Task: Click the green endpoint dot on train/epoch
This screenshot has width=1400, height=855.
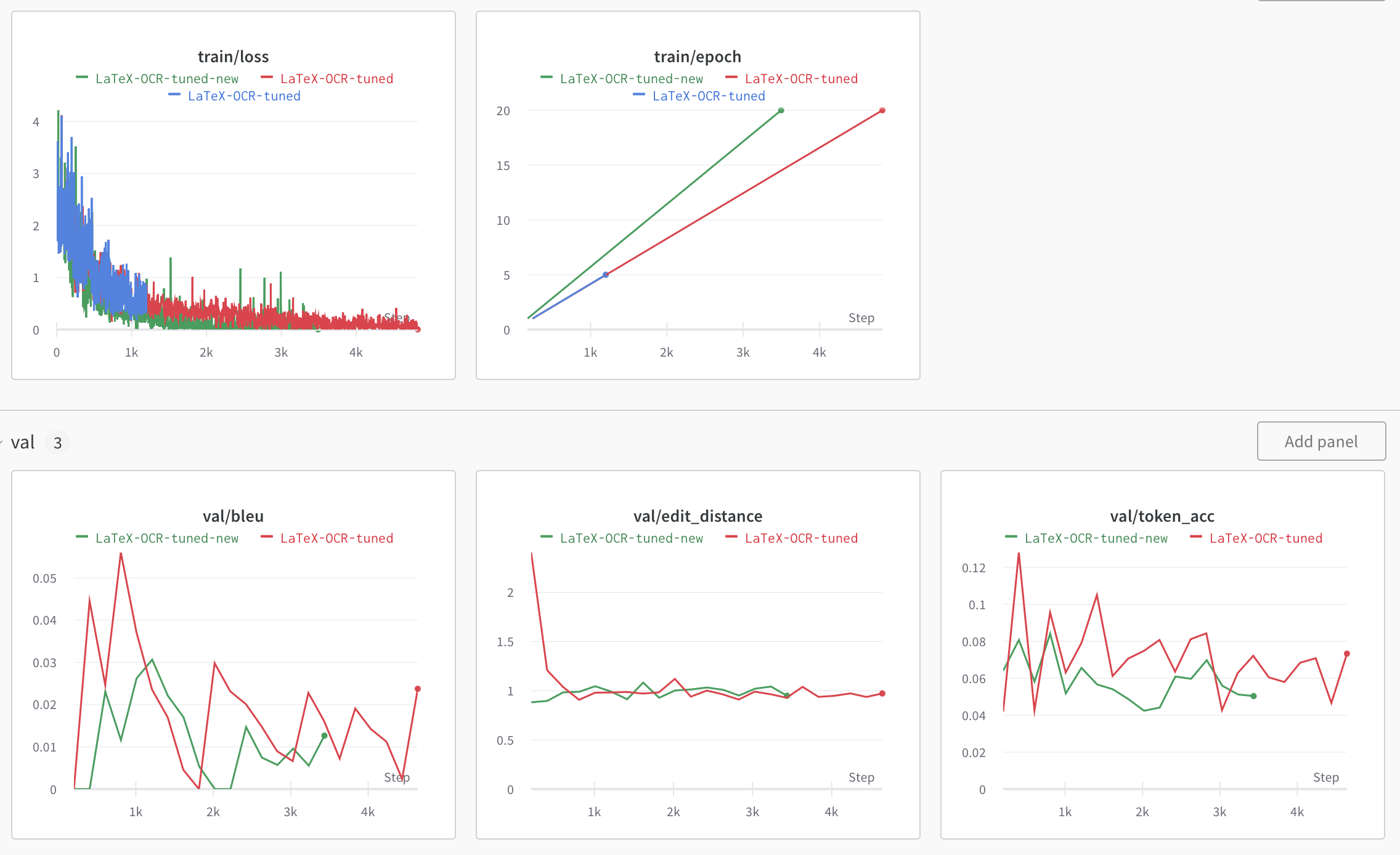Action: click(x=780, y=110)
